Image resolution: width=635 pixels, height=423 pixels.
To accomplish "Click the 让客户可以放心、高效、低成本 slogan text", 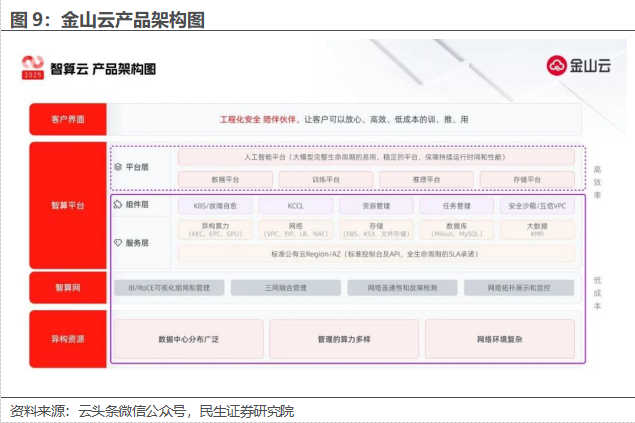I will pos(386,119).
